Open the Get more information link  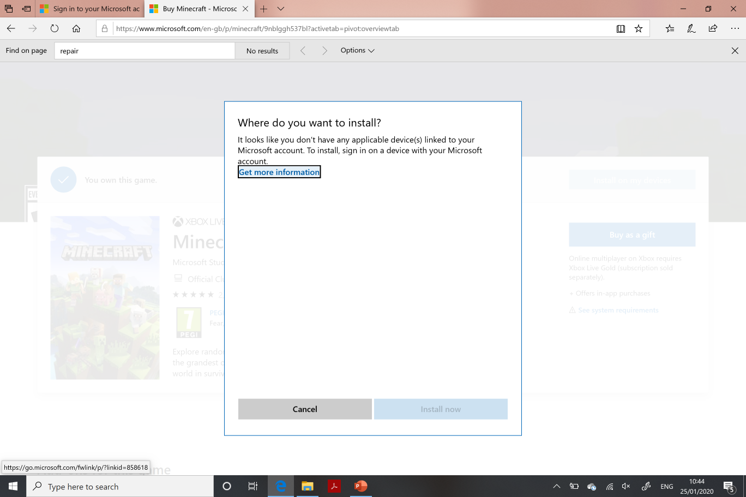click(279, 172)
